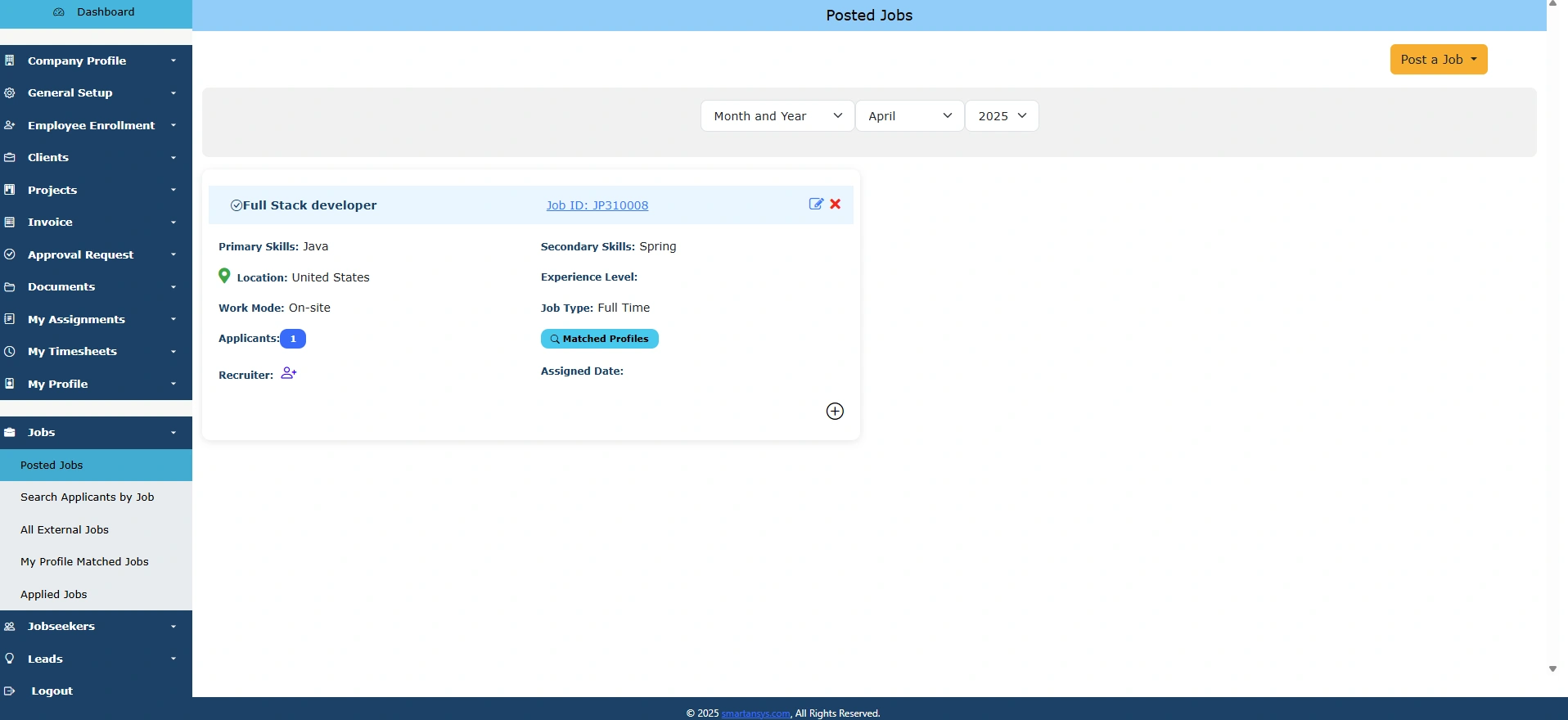Expand the Company Profile menu
The image size is (1568, 720).
(96, 61)
